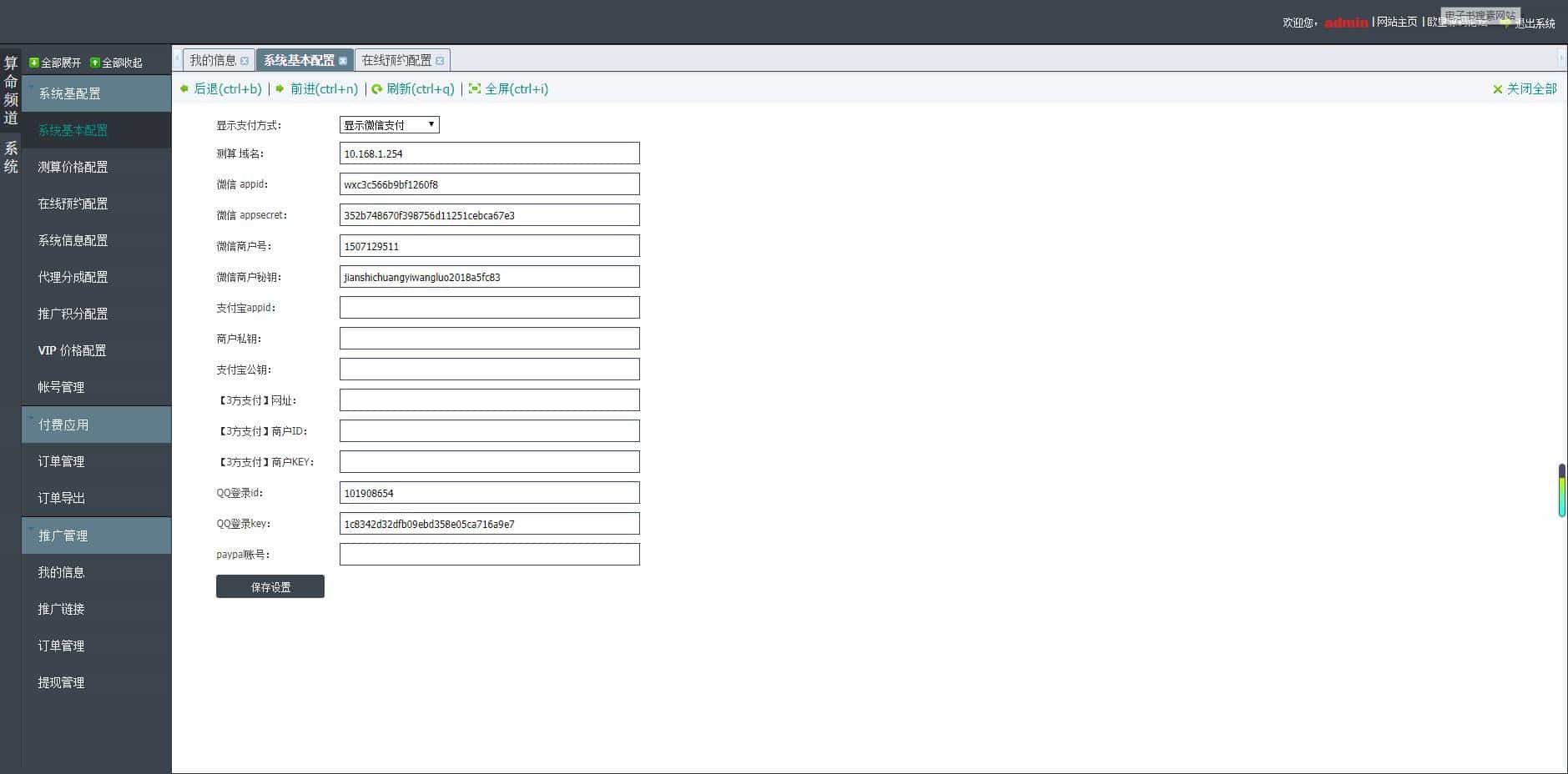1568x774 pixels.
Task: Click the green vertical scrollbar handle
Action: point(1562,490)
